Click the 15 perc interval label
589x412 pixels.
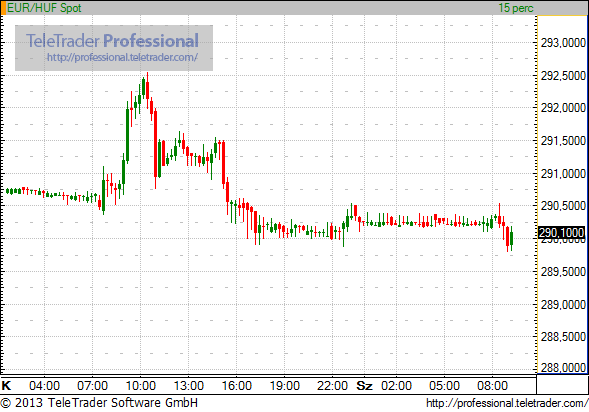point(516,8)
